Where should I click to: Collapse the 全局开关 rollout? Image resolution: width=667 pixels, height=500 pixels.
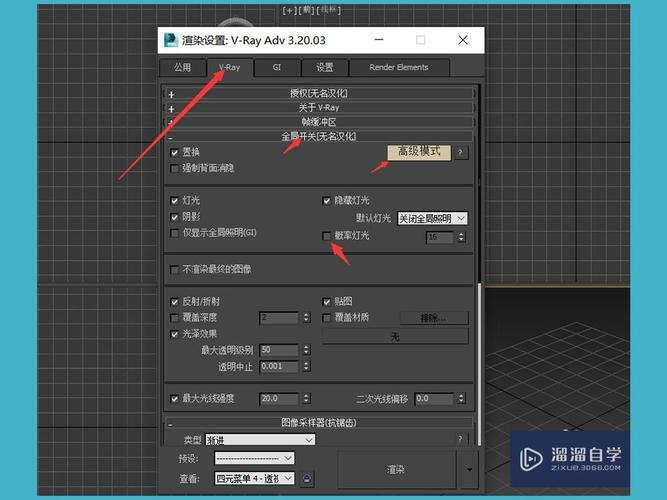click(319, 137)
